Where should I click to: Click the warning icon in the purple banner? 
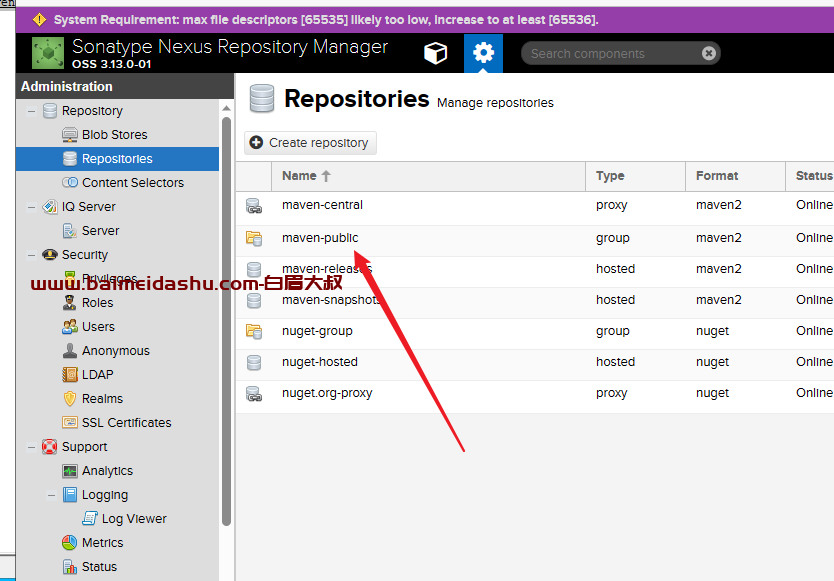click(x=39, y=20)
